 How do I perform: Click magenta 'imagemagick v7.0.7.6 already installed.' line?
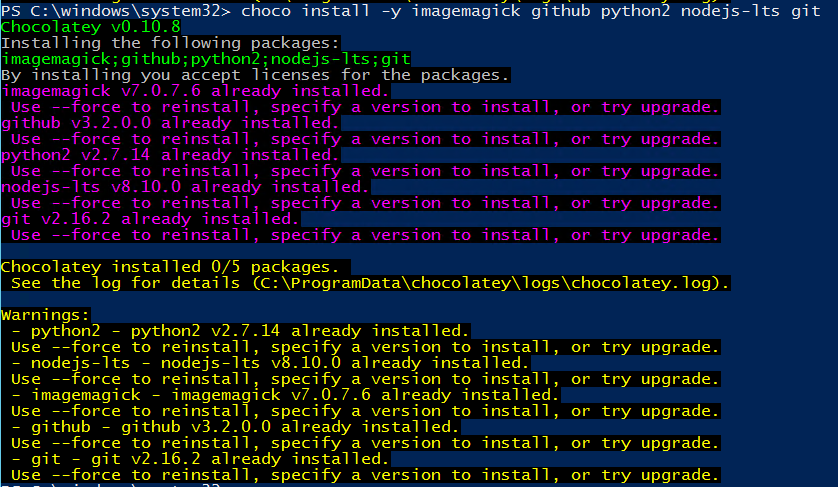click(x=195, y=91)
